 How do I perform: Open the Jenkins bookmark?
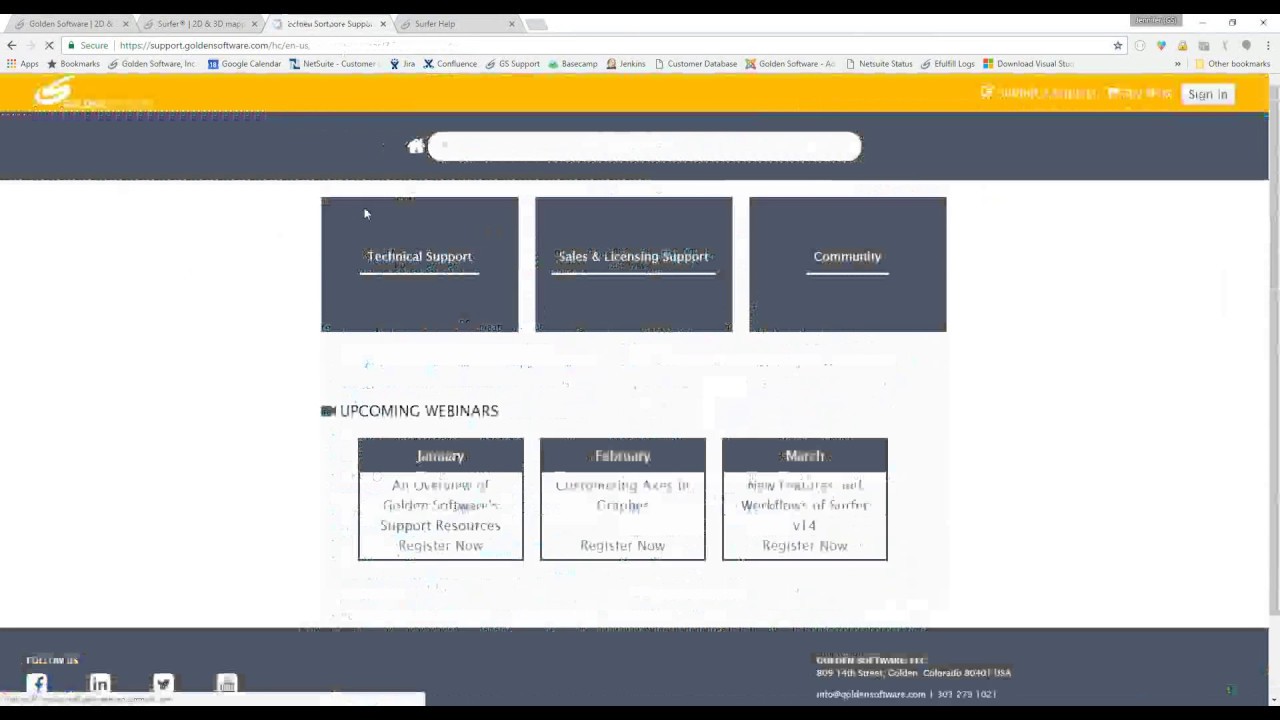coord(626,64)
